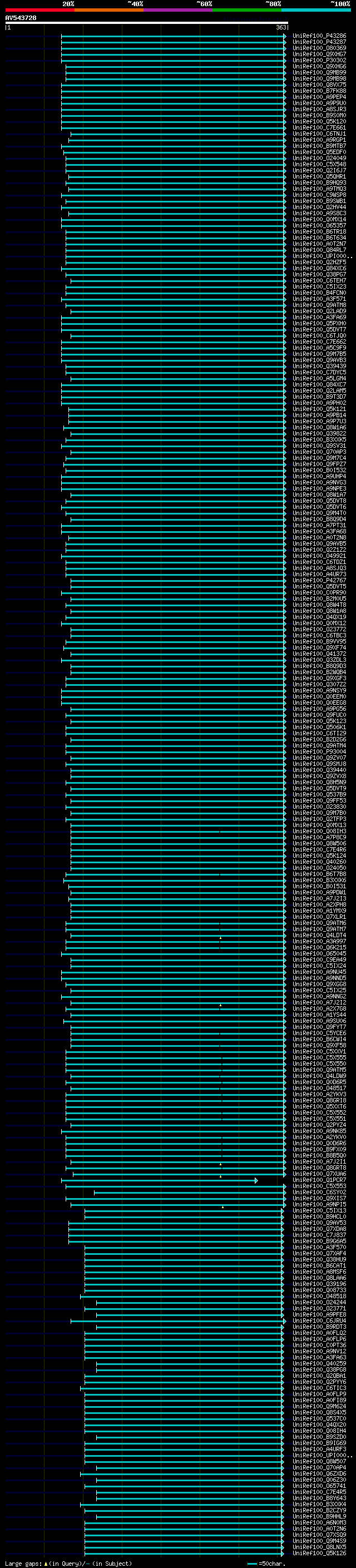Select hit label UniRef100_A3F571
356x1568 pixels.
point(319,299)
